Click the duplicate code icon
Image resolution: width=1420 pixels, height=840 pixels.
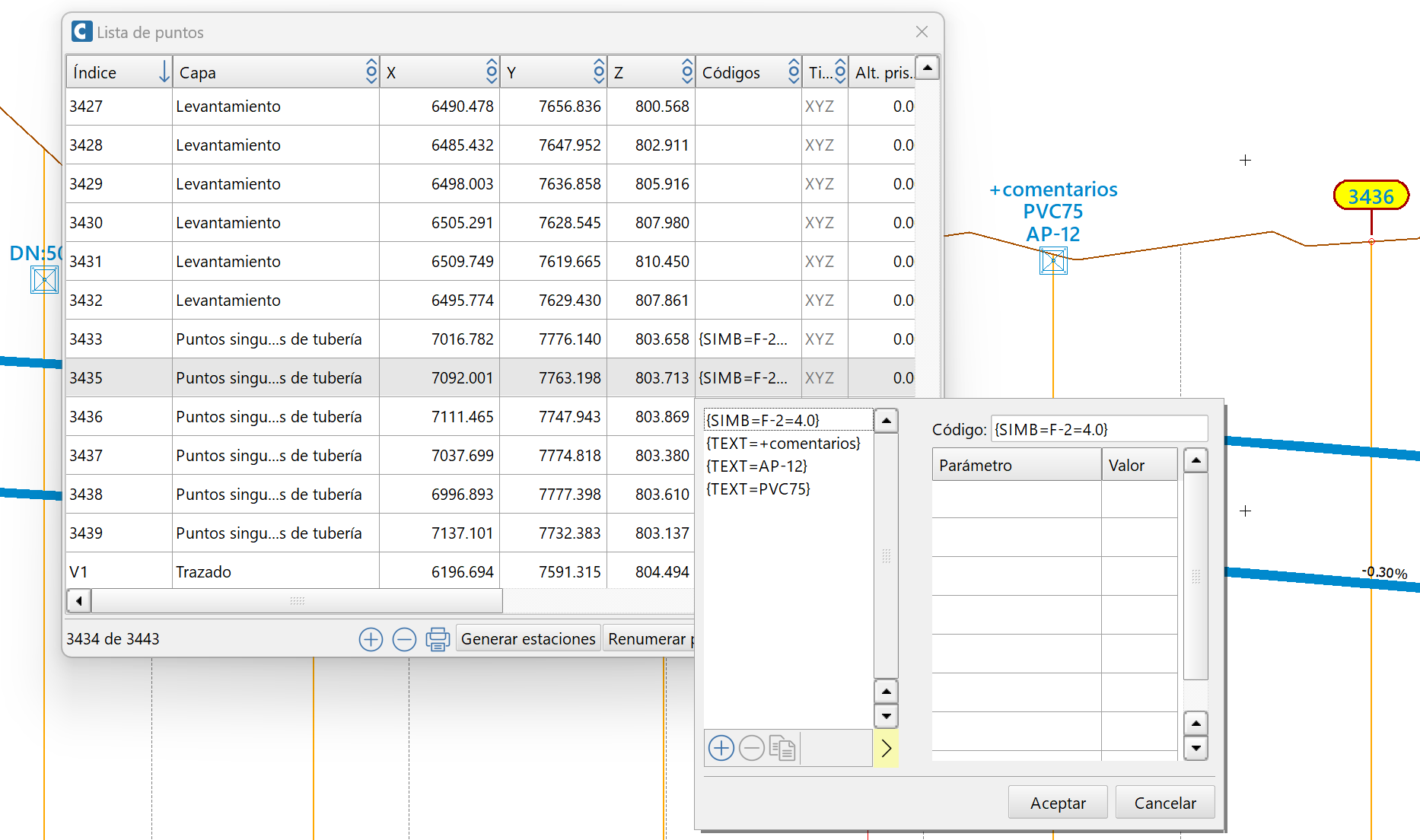pyautogui.click(x=784, y=748)
